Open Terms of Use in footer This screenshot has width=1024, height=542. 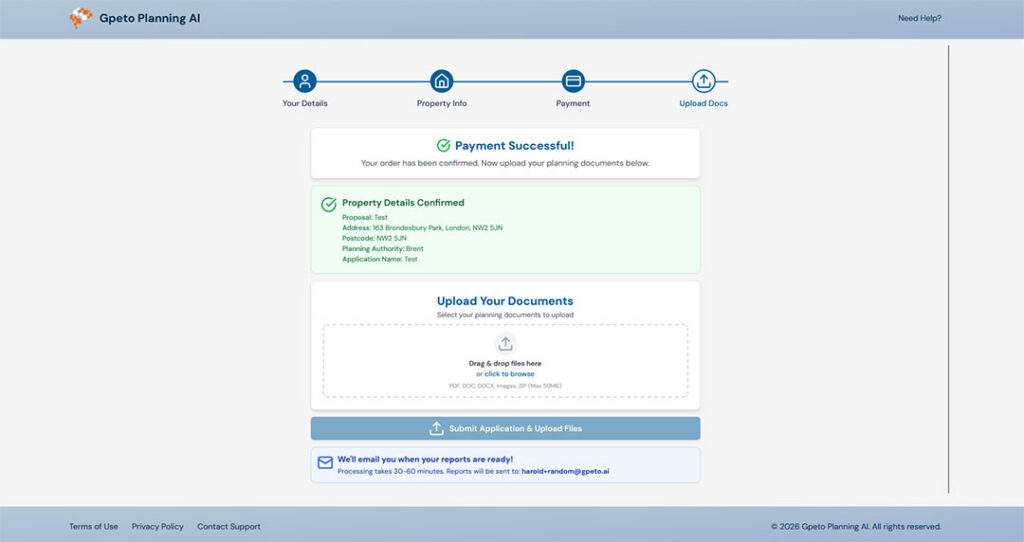tap(93, 526)
